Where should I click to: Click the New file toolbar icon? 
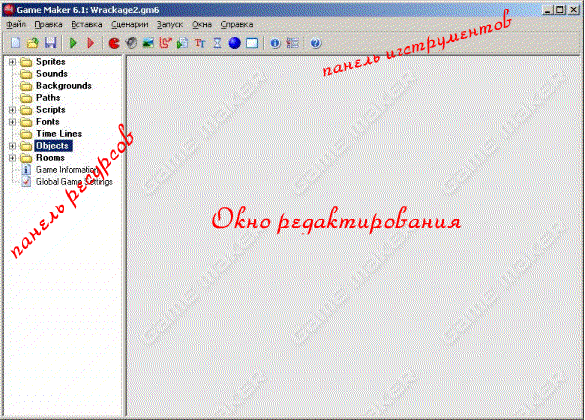tap(16, 43)
